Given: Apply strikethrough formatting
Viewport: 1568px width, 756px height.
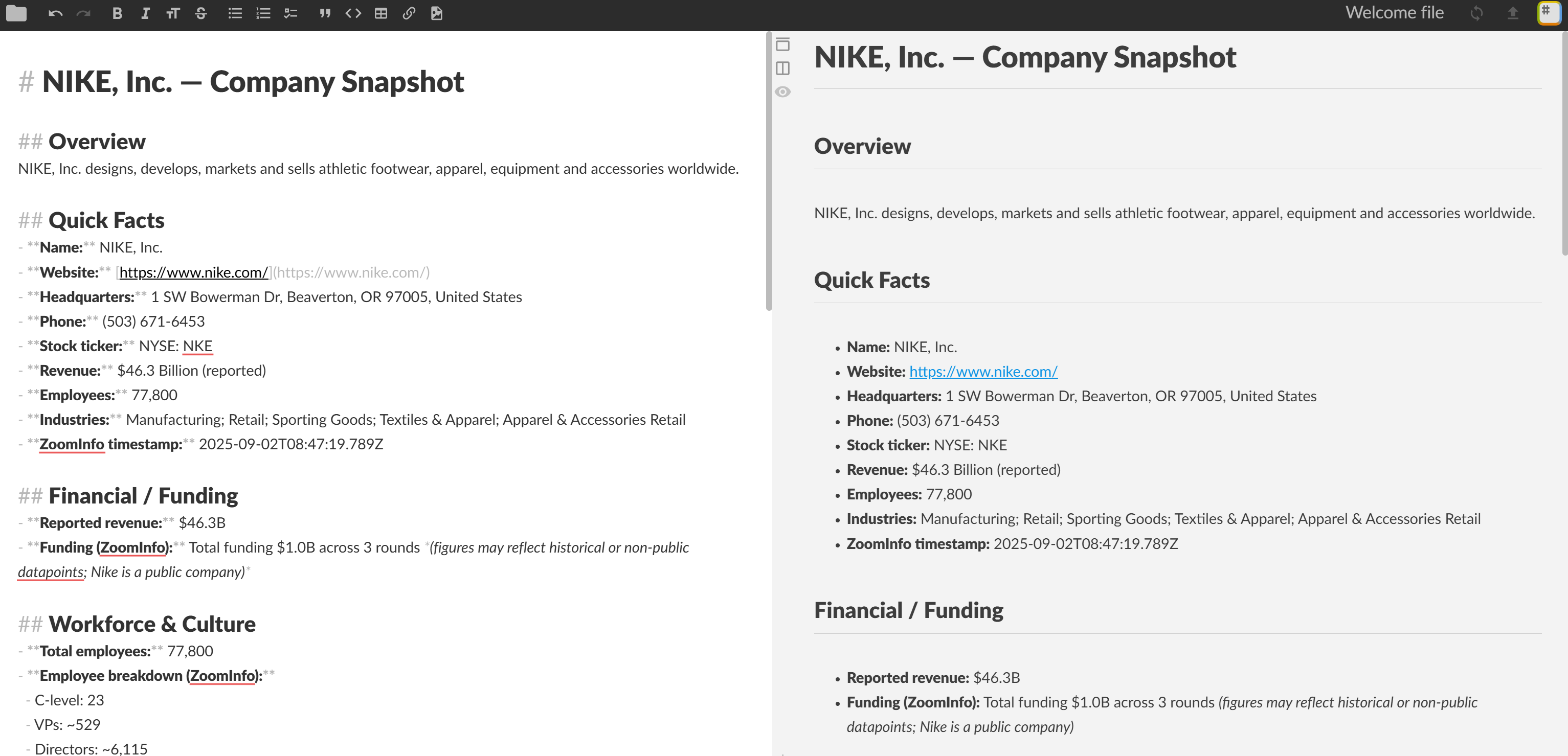Looking at the screenshot, I should pos(201,13).
